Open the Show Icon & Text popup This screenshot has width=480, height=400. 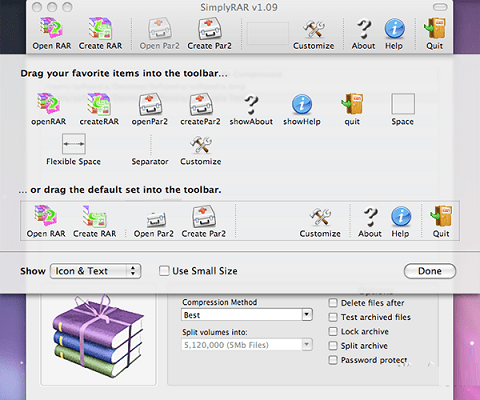[x=96, y=271]
